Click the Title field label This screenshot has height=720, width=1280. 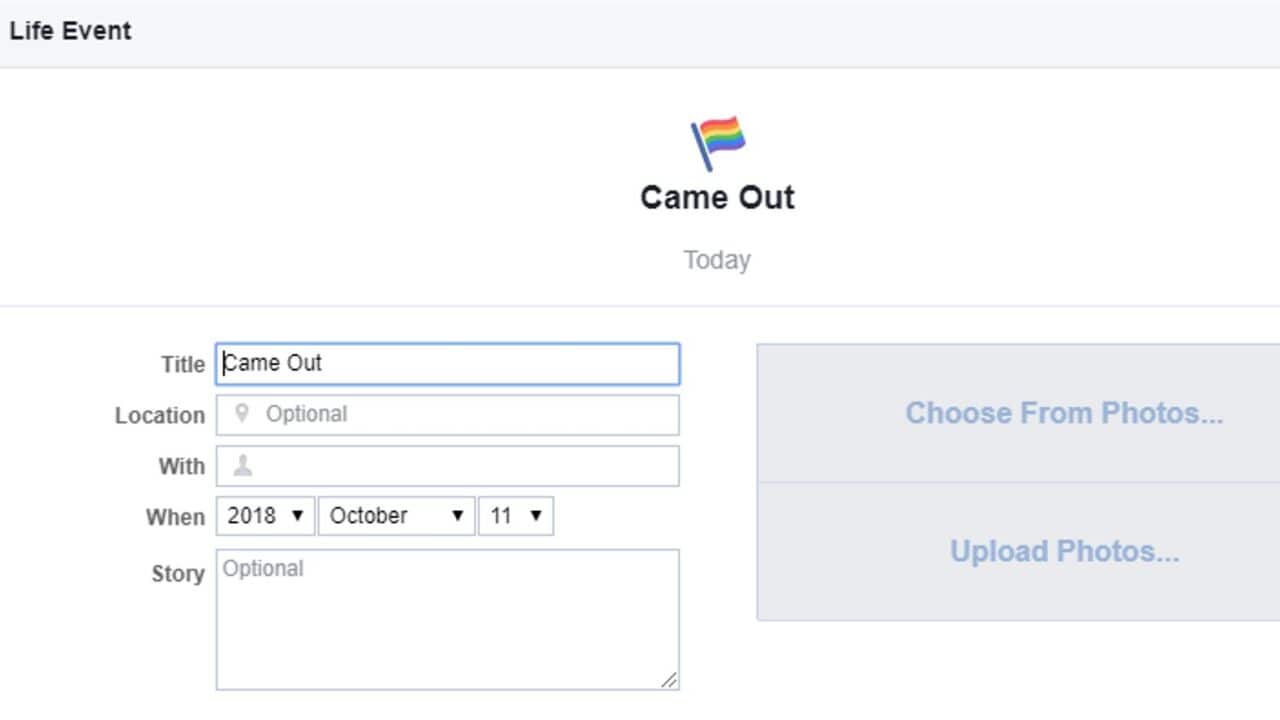[182, 364]
